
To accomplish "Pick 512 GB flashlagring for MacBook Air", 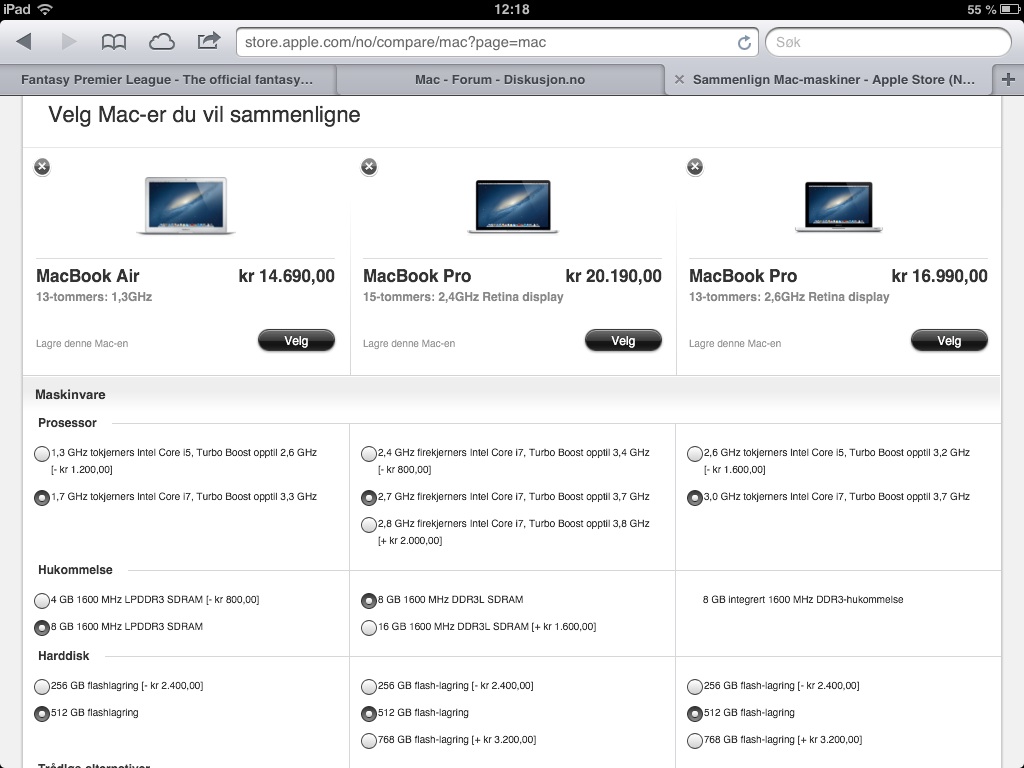I will click(42, 714).
